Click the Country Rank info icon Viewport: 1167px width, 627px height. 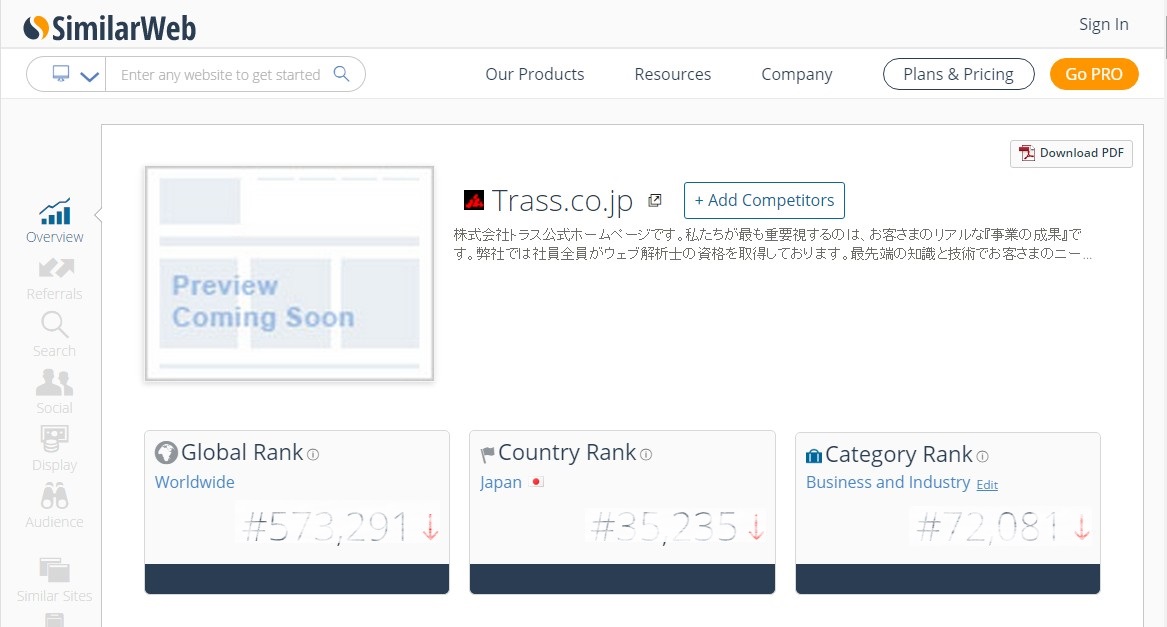click(646, 454)
